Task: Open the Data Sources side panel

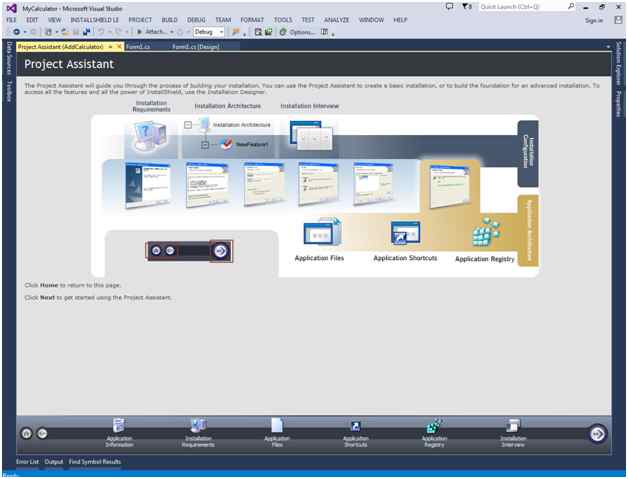Action: (9, 58)
